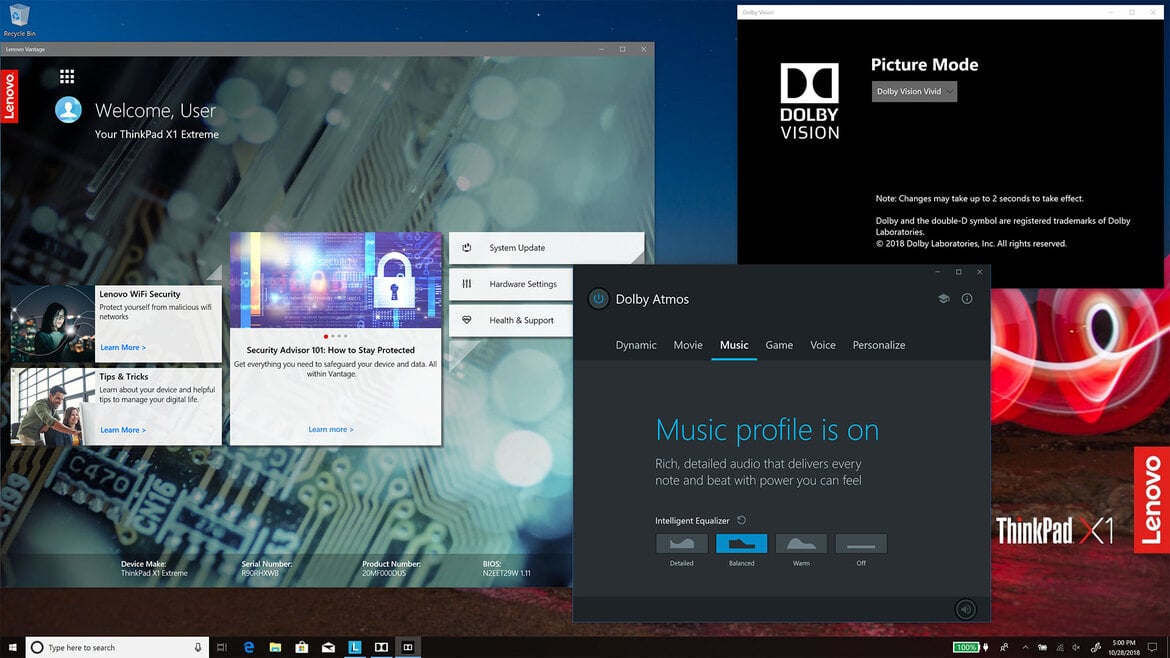The image size is (1170, 658).
Task: Open the Picture Mode dropdown in Dolby Vision
Action: coord(914,91)
